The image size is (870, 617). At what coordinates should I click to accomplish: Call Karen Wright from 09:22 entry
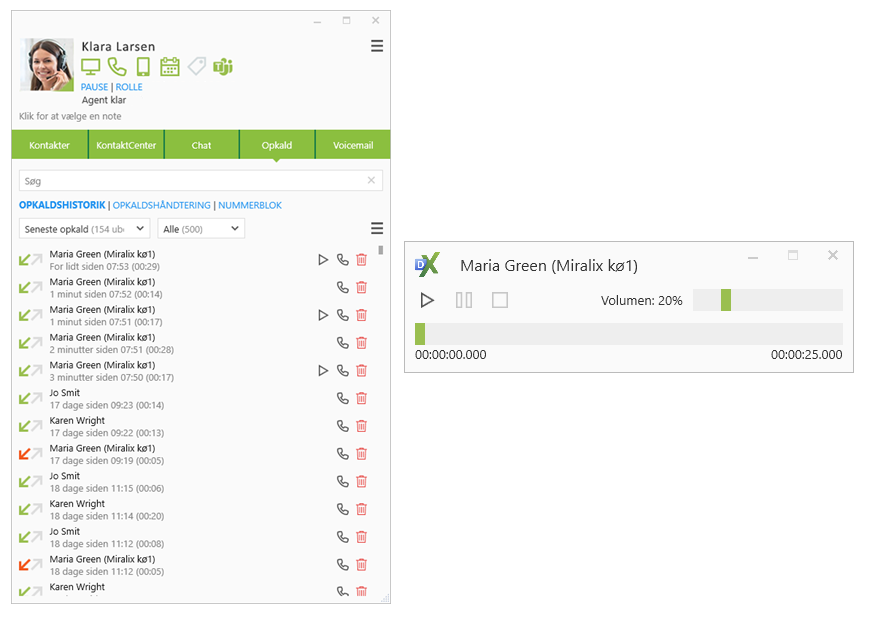point(343,426)
